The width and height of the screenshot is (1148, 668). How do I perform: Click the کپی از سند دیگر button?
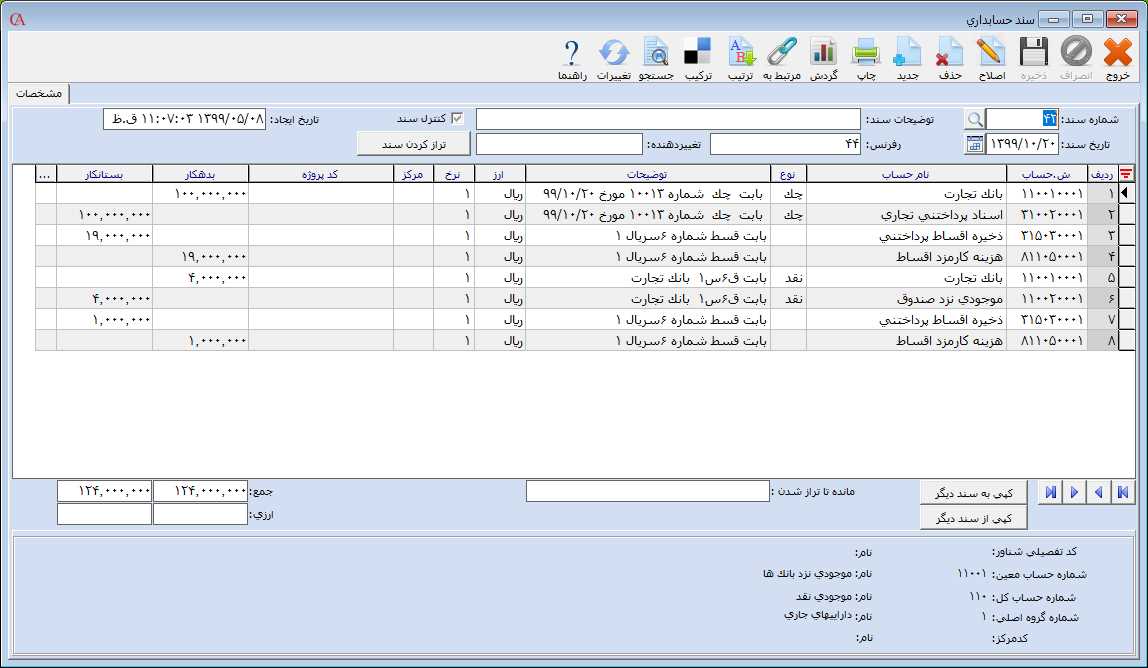click(x=973, y=517)
